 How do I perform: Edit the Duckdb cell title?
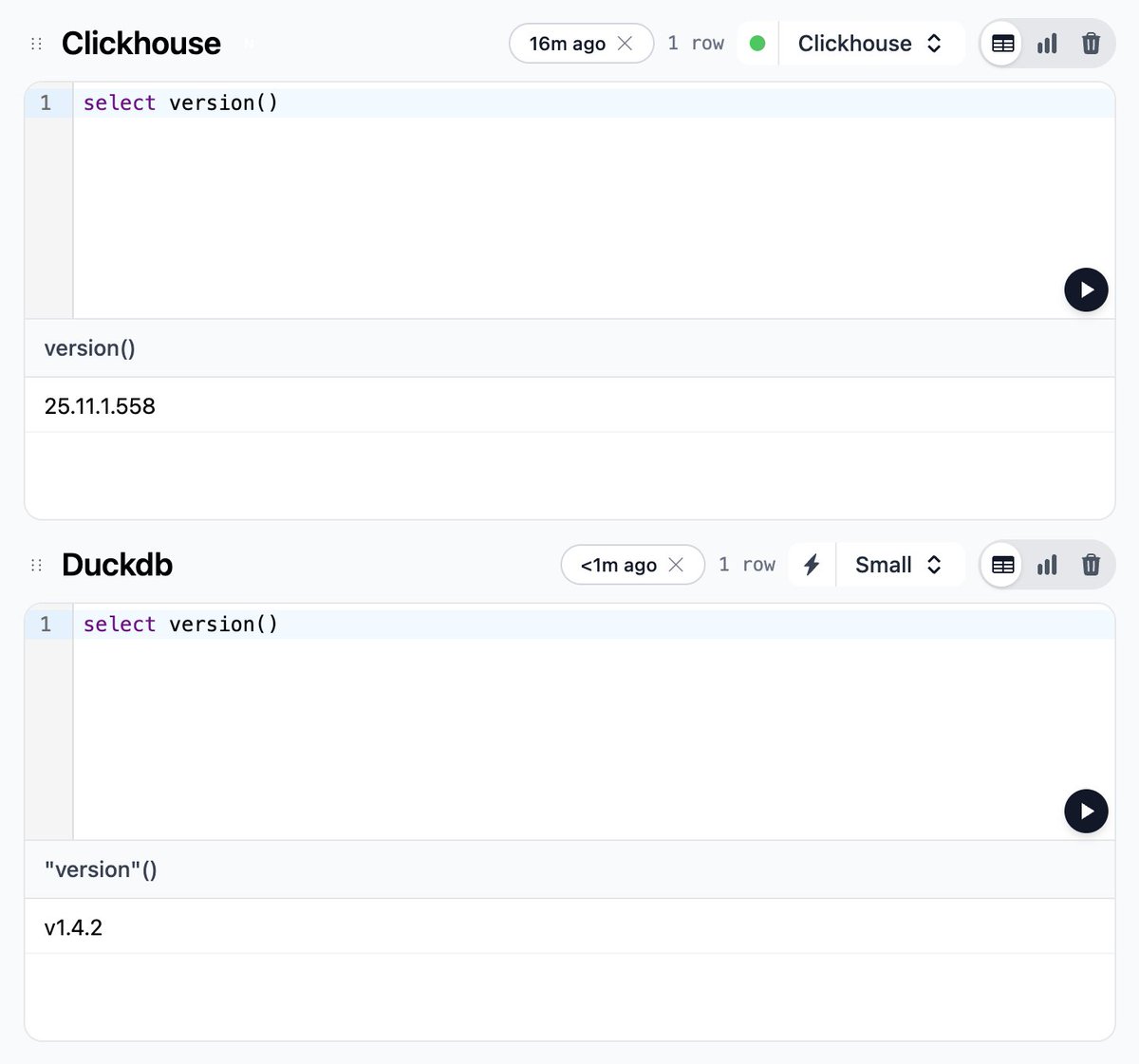[x=118, y=565]
